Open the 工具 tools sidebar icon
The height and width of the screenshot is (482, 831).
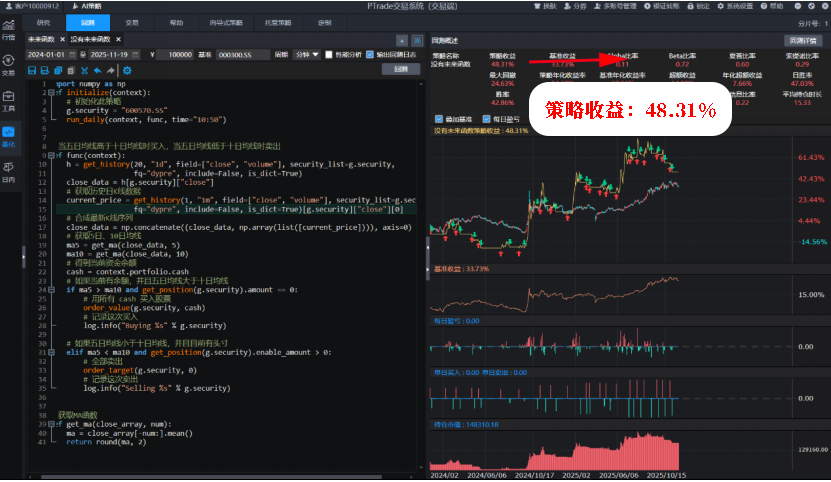[x=9, y=100]
